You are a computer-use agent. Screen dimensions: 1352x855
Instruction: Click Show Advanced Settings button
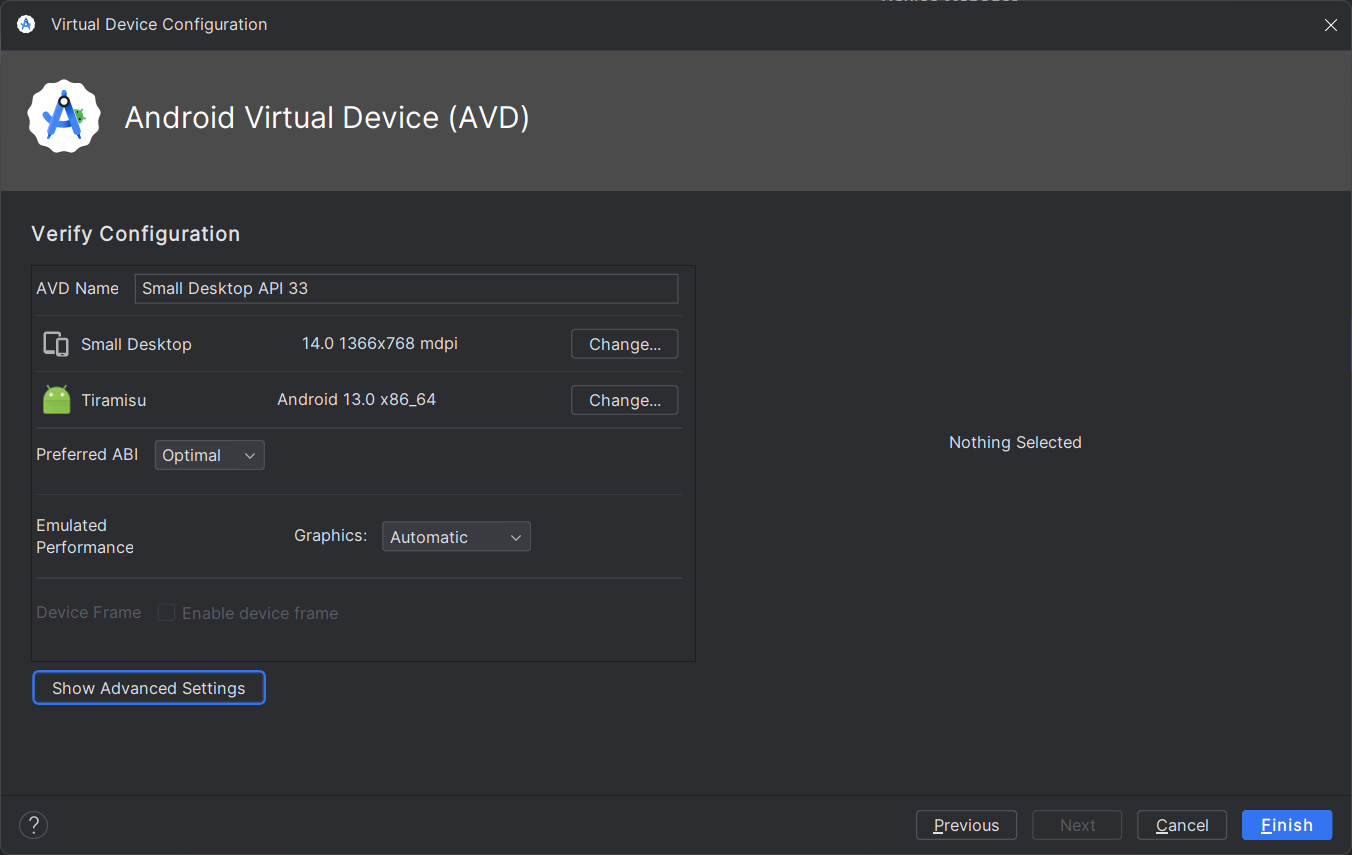149,688
